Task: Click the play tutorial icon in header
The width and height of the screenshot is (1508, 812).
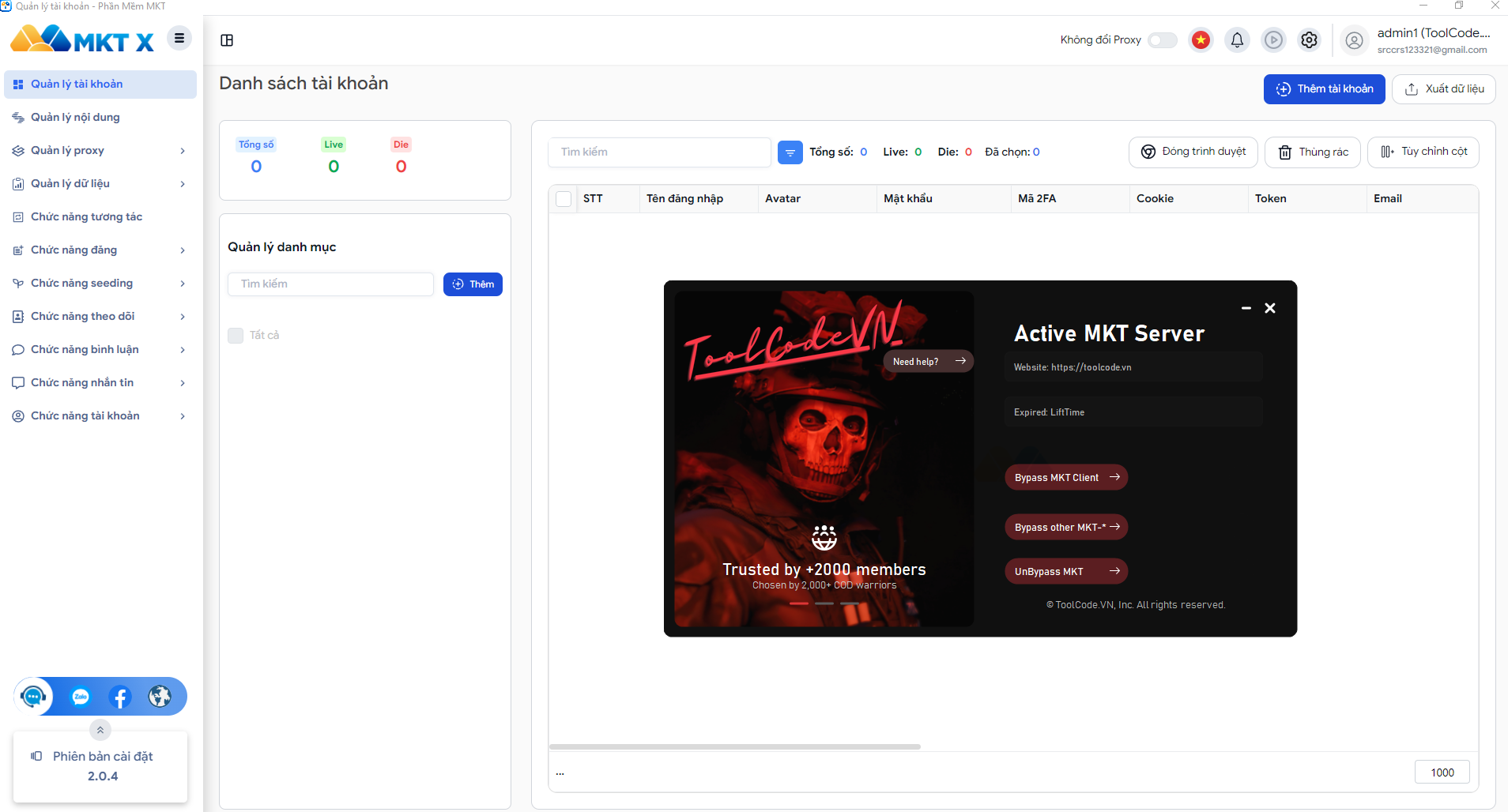Action: pos(1273,39)
